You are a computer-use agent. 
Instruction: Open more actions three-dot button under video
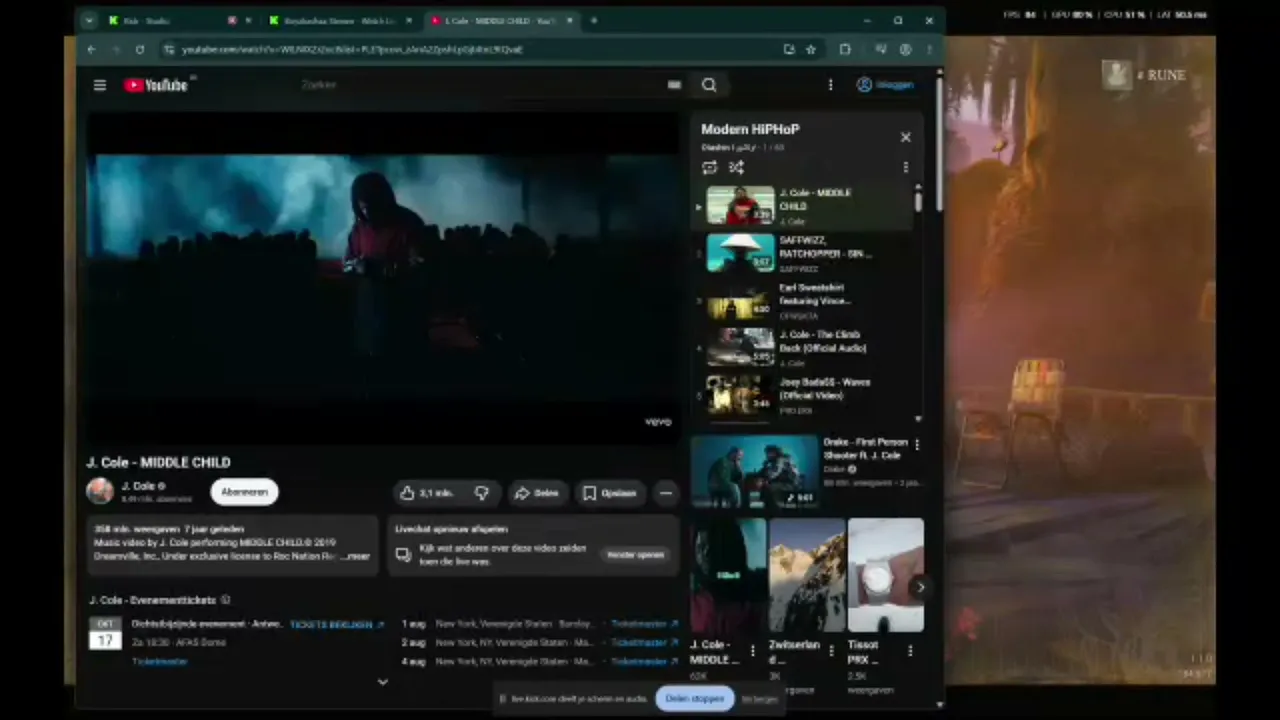[666, 493]
